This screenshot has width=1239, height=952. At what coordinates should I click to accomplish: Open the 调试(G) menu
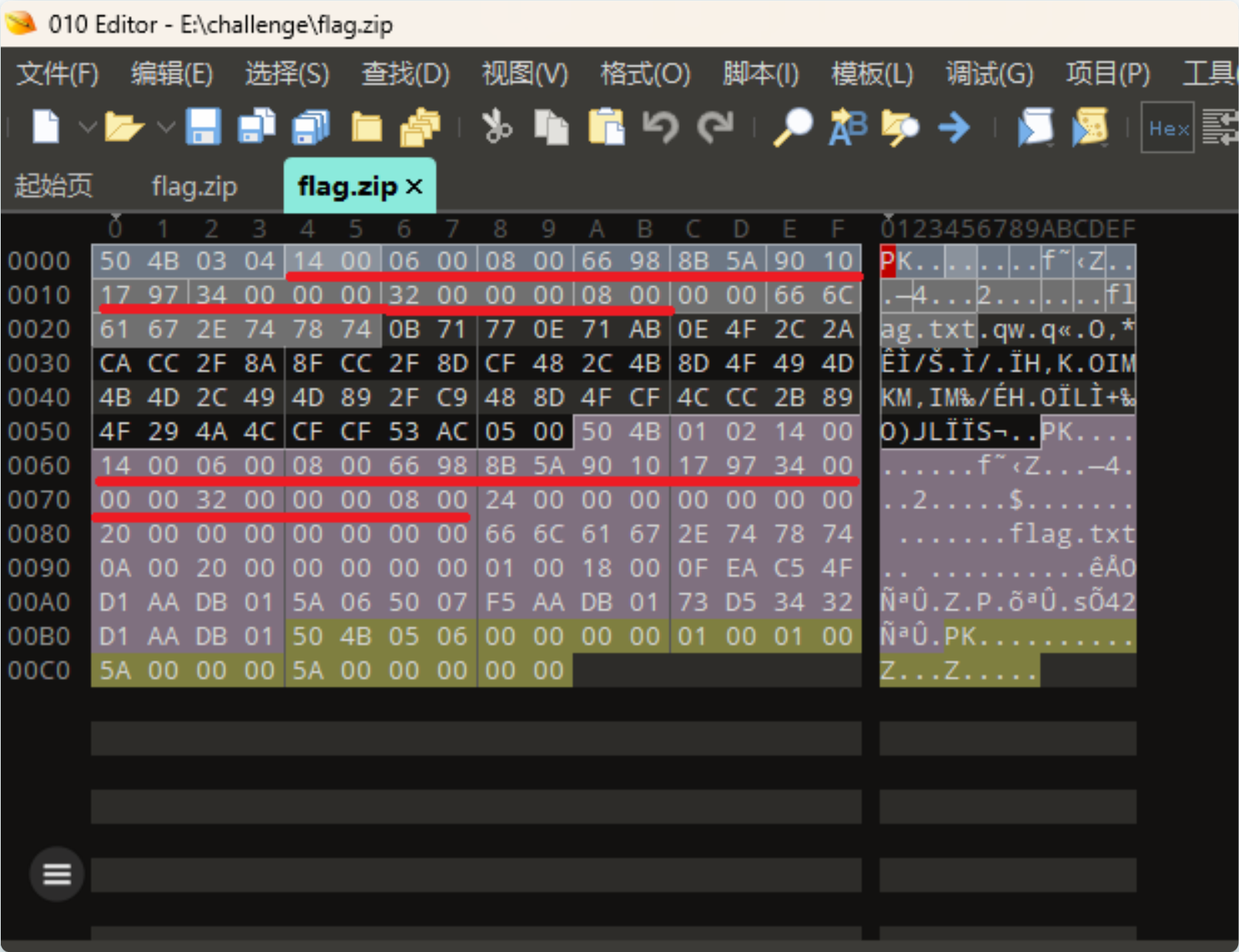[990, 74]
